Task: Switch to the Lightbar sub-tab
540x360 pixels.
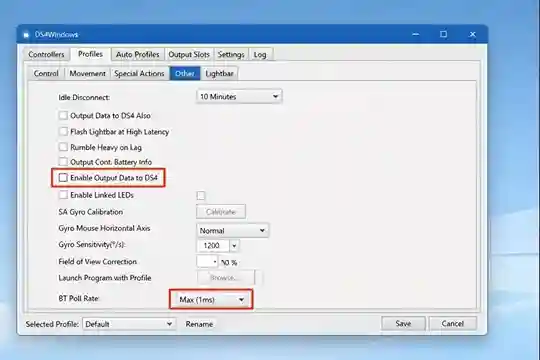Action: coord(219,73)
